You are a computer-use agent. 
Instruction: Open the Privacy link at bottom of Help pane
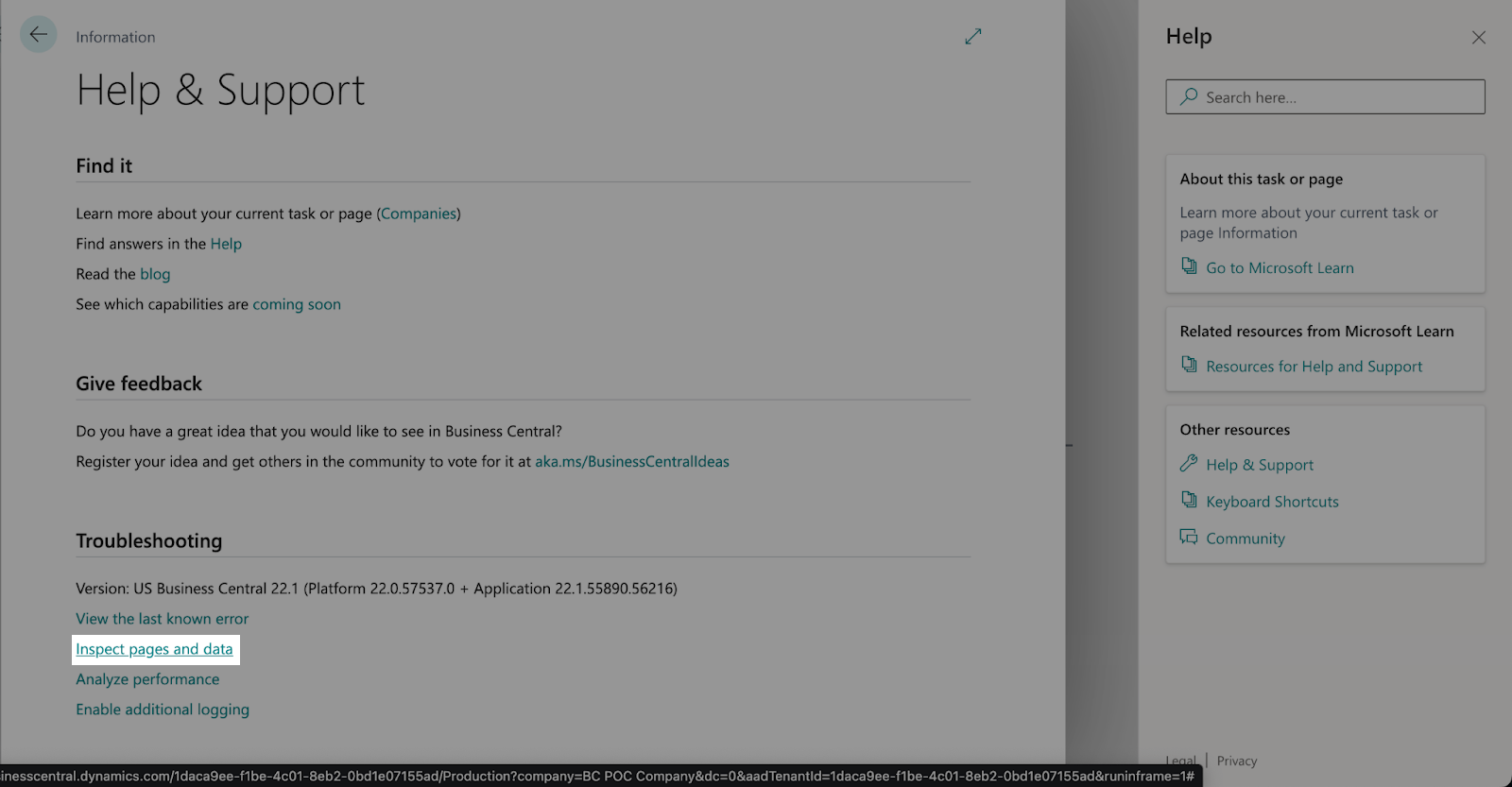tap(1237, 761)
